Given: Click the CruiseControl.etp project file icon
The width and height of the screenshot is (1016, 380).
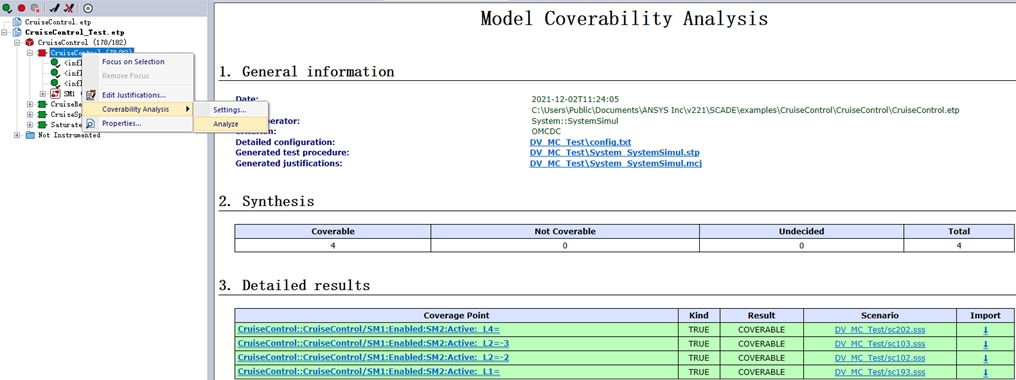Looking at the screenshot, I should tap(18, 22).
